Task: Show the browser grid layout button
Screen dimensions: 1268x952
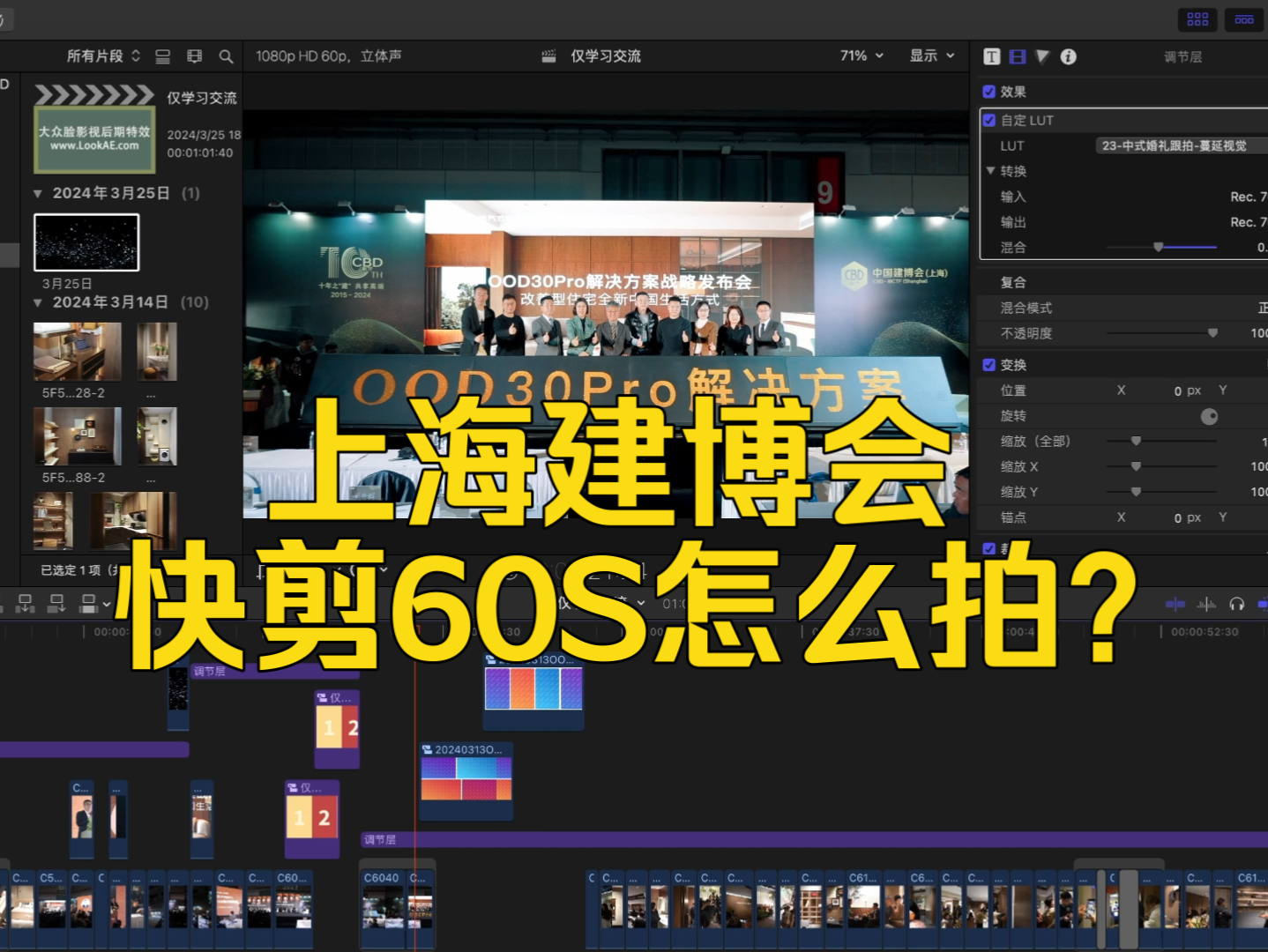Action: coord(1197,19)
